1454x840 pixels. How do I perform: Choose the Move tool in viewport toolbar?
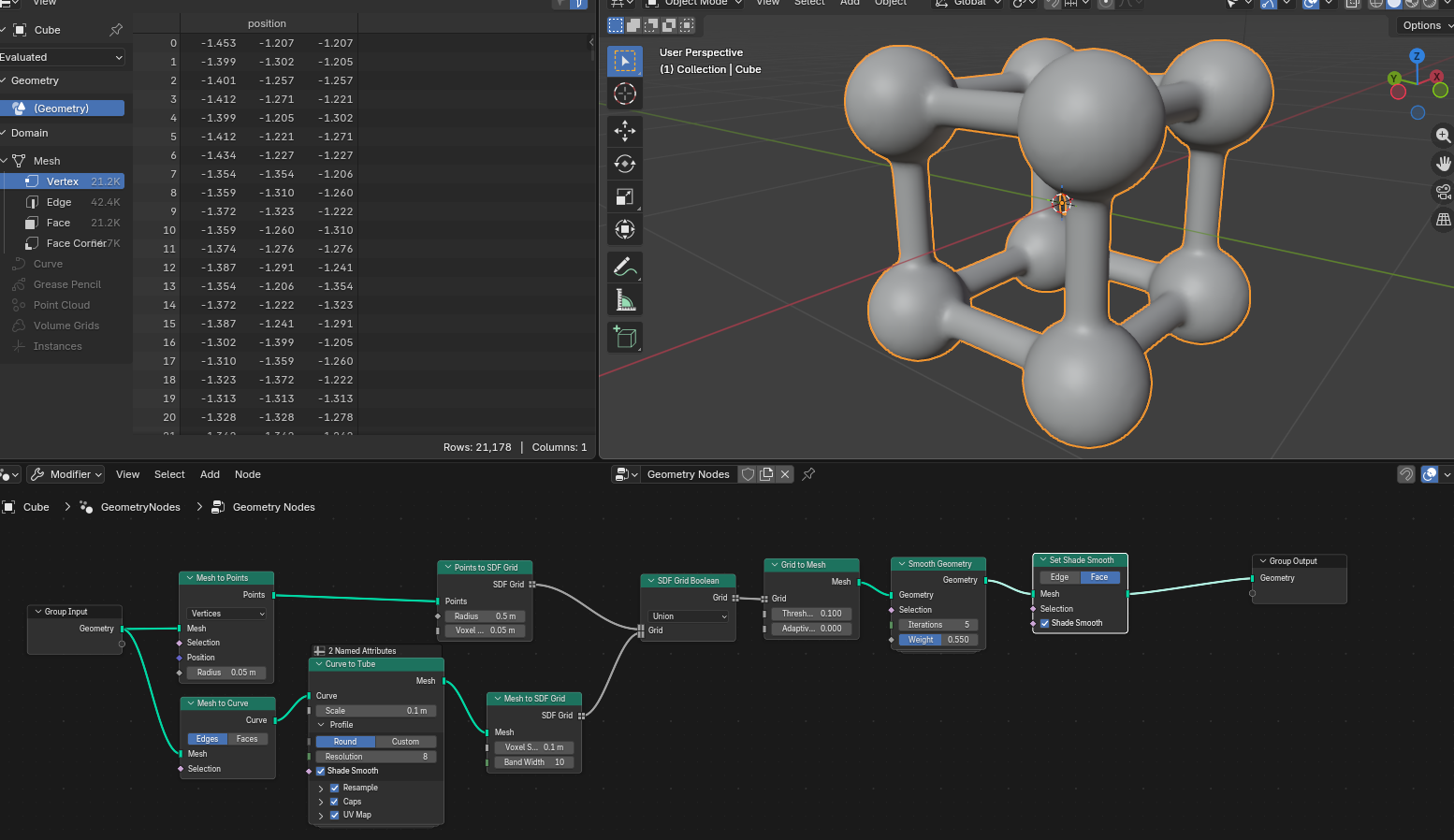(625, 131)
